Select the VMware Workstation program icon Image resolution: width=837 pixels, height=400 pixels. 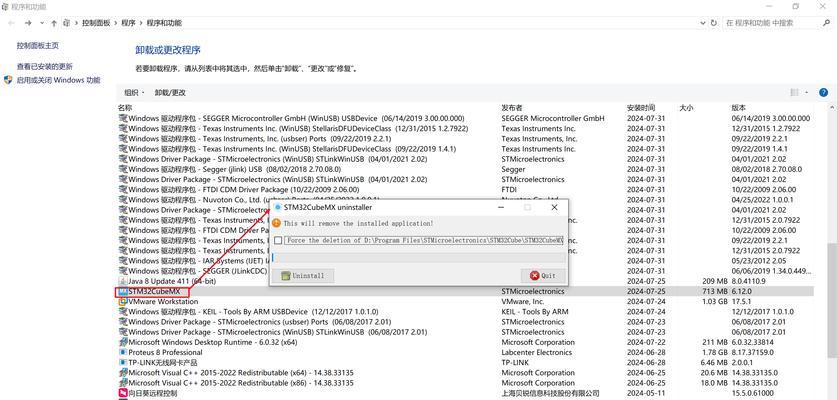coord(123,302)
